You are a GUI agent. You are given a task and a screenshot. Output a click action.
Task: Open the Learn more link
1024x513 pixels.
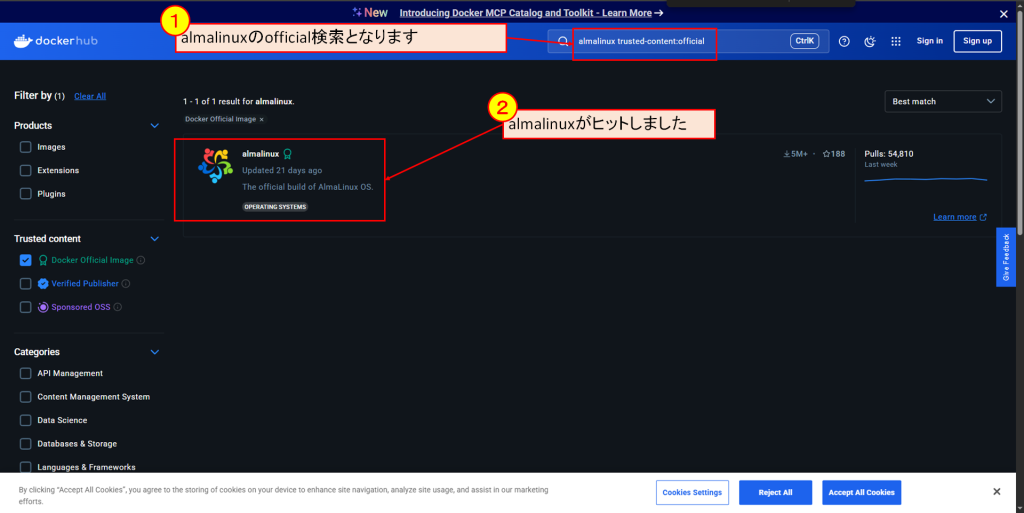959,217
